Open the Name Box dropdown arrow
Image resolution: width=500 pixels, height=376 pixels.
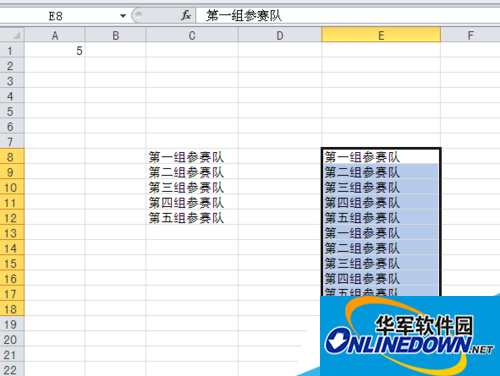pyautogui.click(x=123, y=16)
